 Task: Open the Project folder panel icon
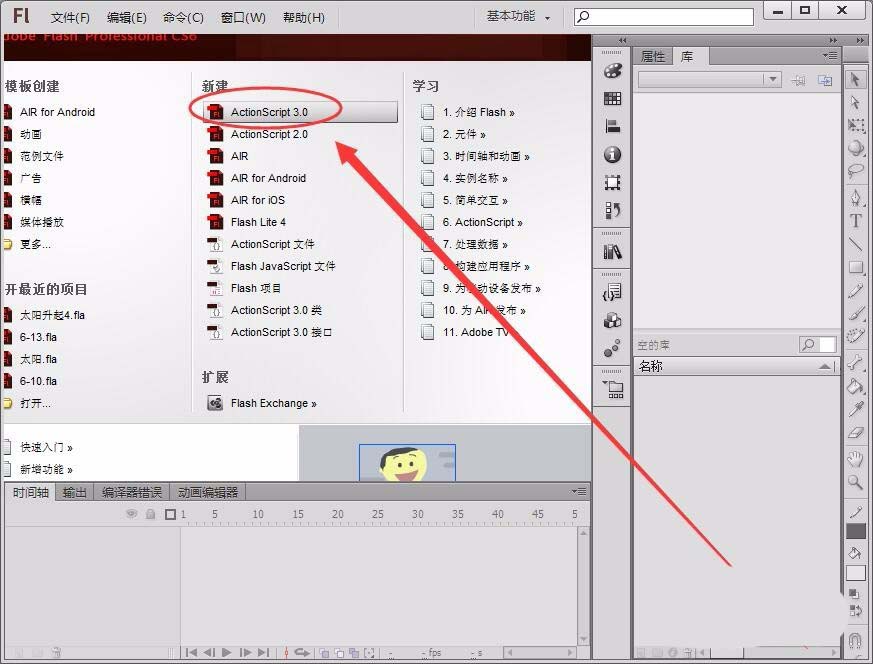point(613,389)
